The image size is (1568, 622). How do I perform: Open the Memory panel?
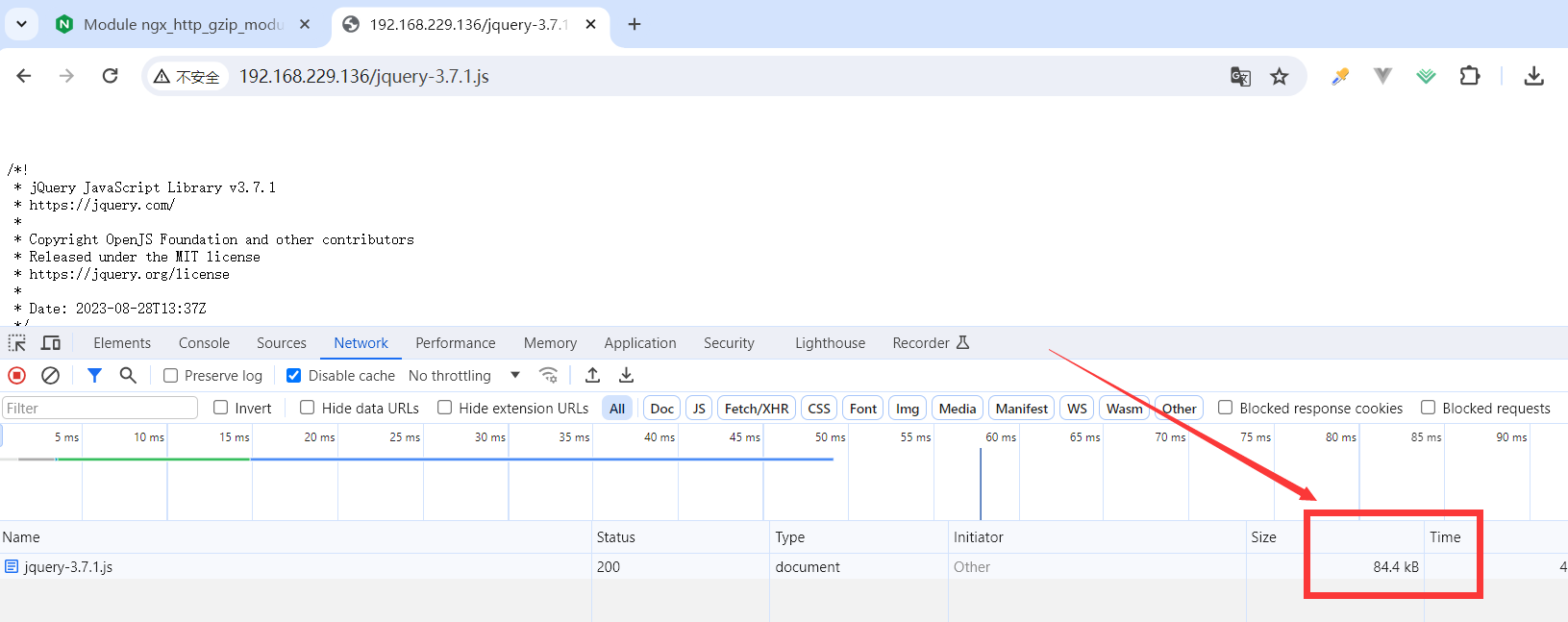click(550, 343)
